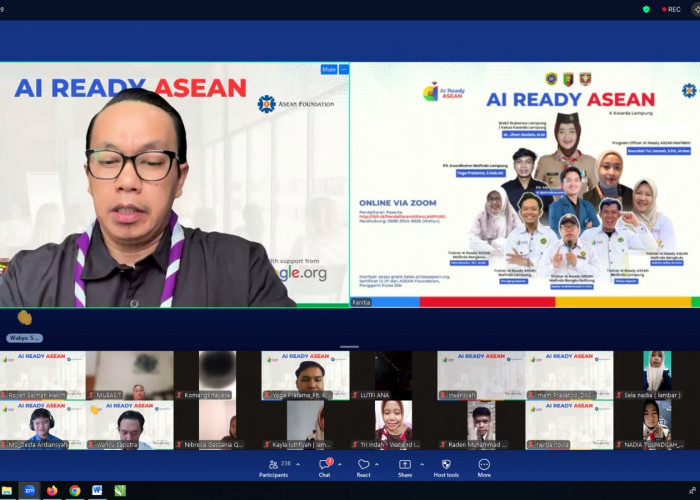Click the REC recording indicator
This screenshot has width=700, height=500.
671,9
